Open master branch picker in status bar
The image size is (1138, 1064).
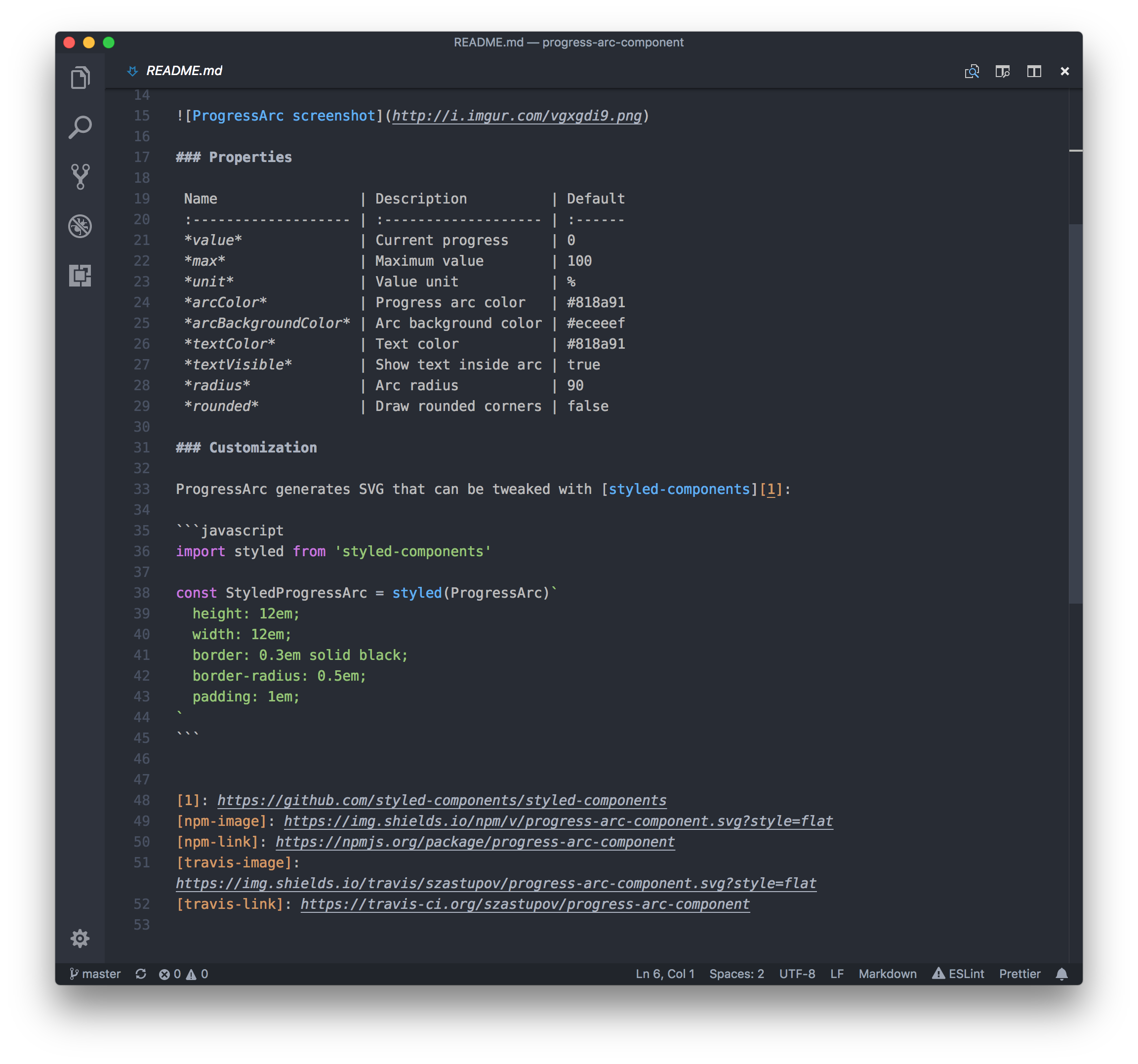pyautogui.click(x=95, y=974)
